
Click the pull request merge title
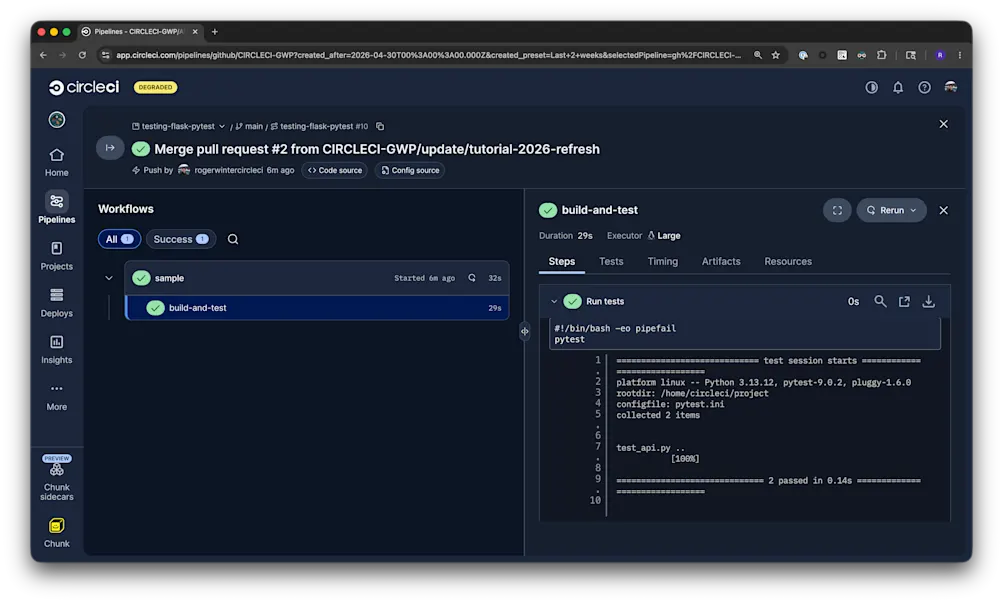377,149
